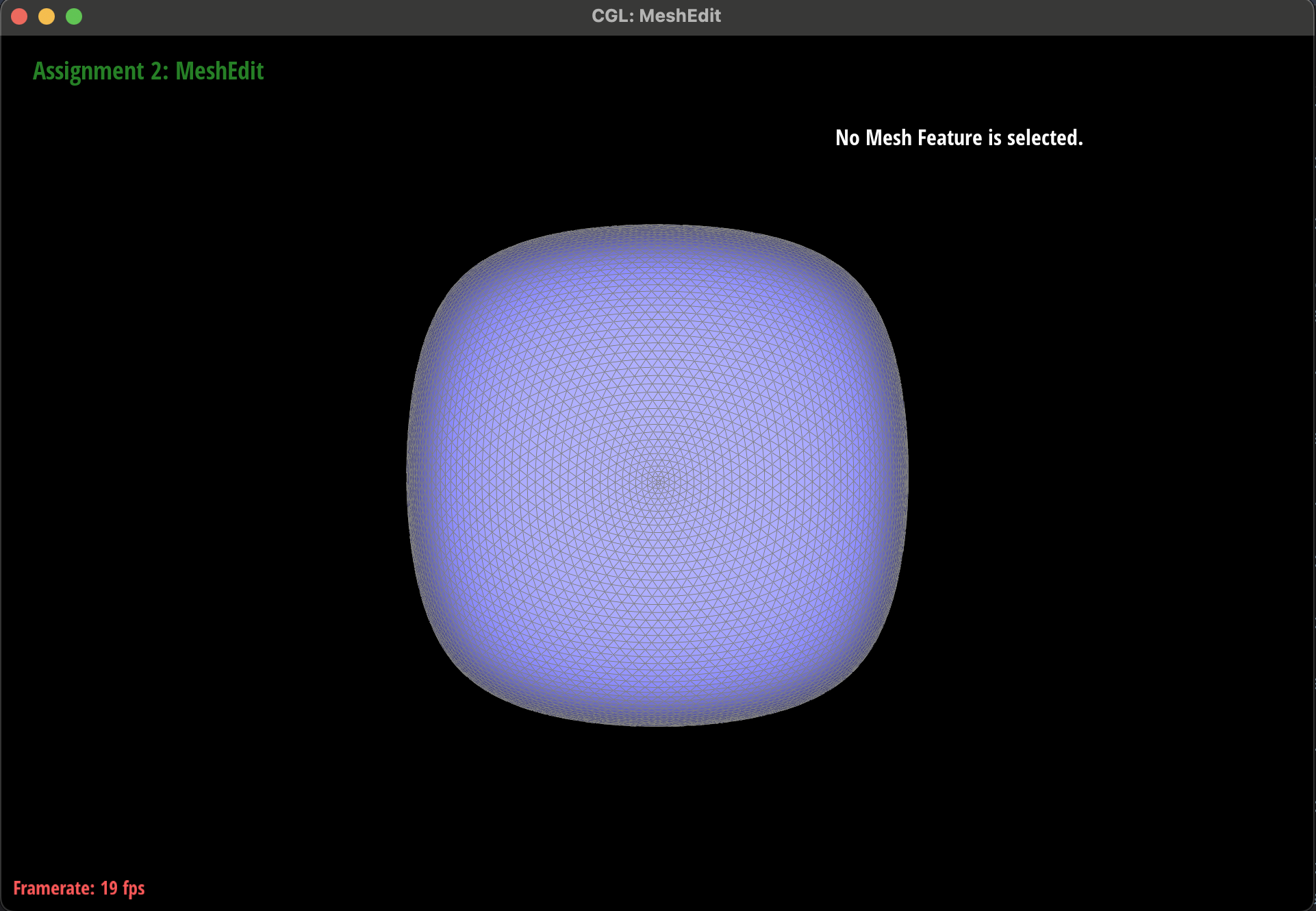Click the red Framerate fps readout
This screenshot has width=1316, height=911.
tap(79, 888)
